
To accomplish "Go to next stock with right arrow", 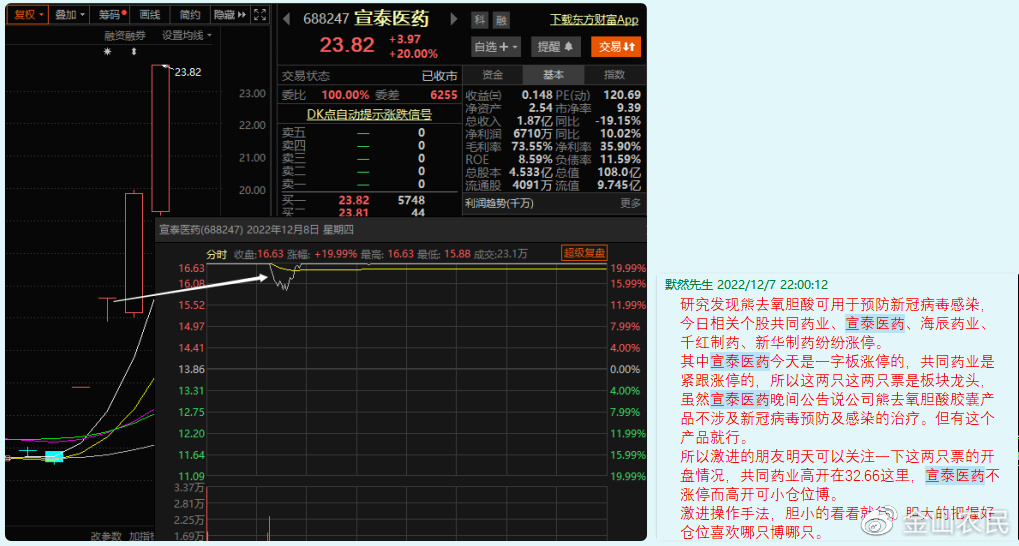I will (x=454, y=19).
